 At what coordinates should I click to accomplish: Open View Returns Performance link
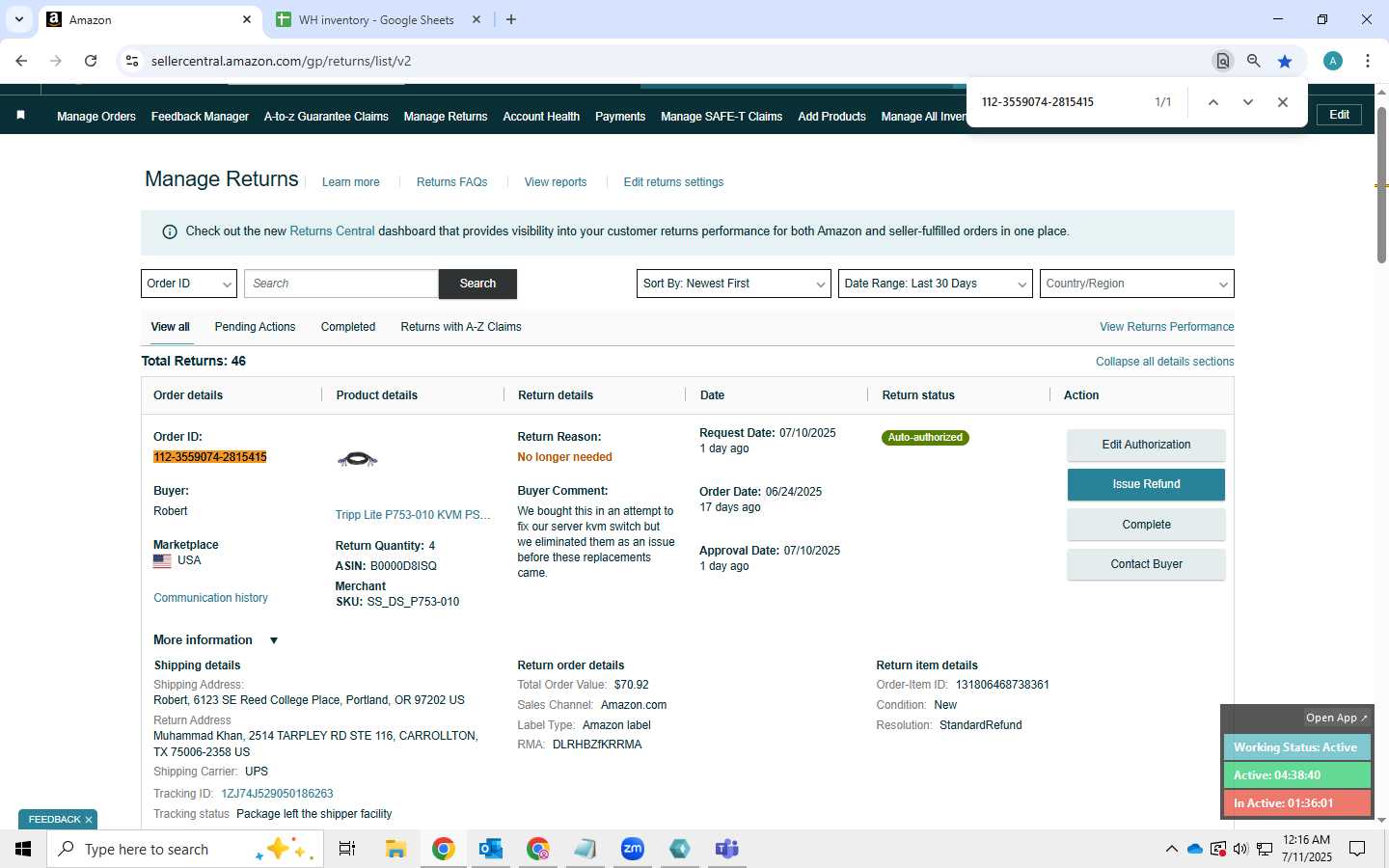click(x=1167, y=327)
